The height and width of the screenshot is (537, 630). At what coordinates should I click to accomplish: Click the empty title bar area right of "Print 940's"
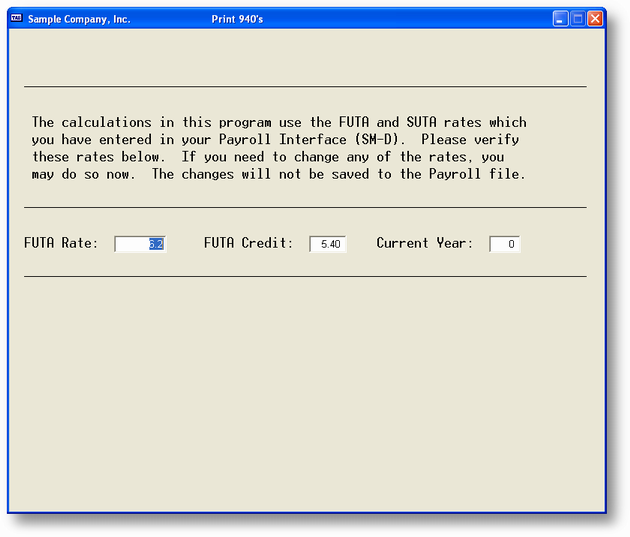(x=400, y=19)
